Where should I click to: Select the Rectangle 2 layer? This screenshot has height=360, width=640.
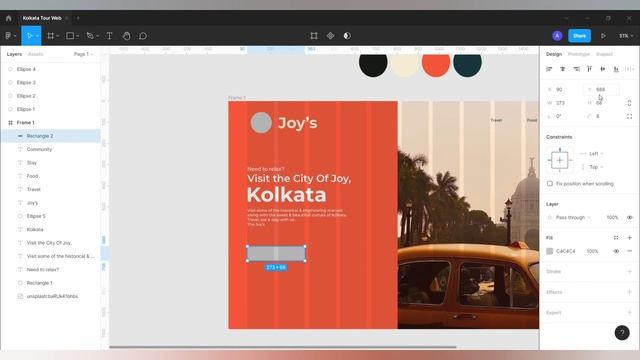(x=51, y=136)
